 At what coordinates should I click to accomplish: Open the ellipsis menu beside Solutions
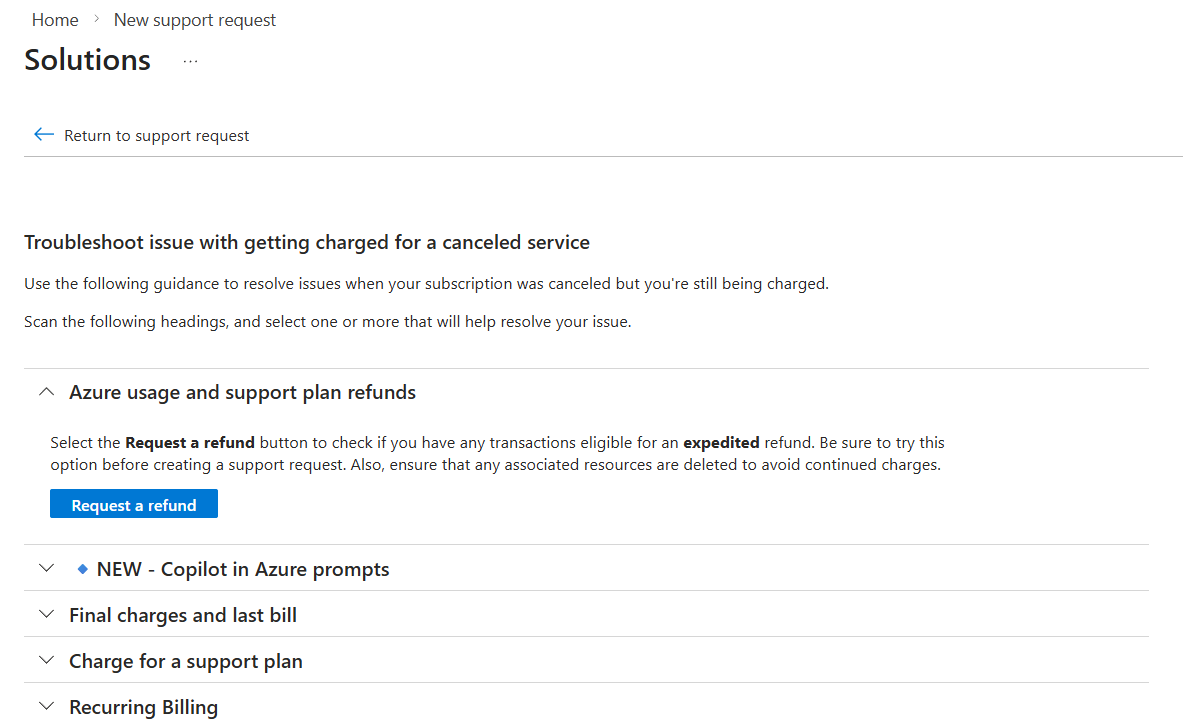point(191,61)
